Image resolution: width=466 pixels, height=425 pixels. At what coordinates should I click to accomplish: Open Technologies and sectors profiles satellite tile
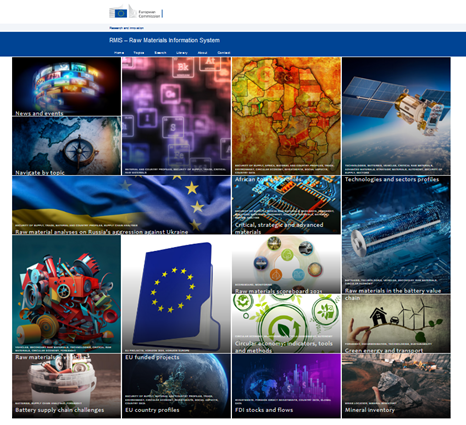(396, 116)
